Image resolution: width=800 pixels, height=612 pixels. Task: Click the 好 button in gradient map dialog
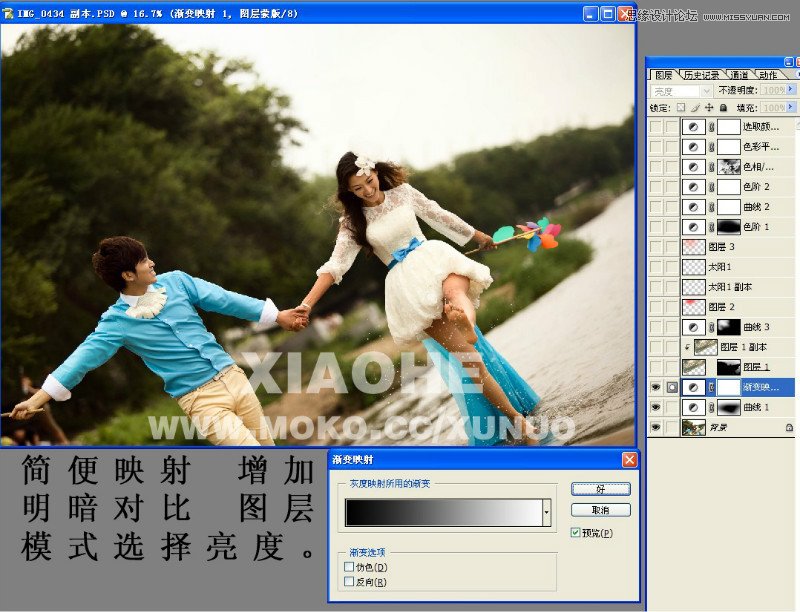coord(601,489)
